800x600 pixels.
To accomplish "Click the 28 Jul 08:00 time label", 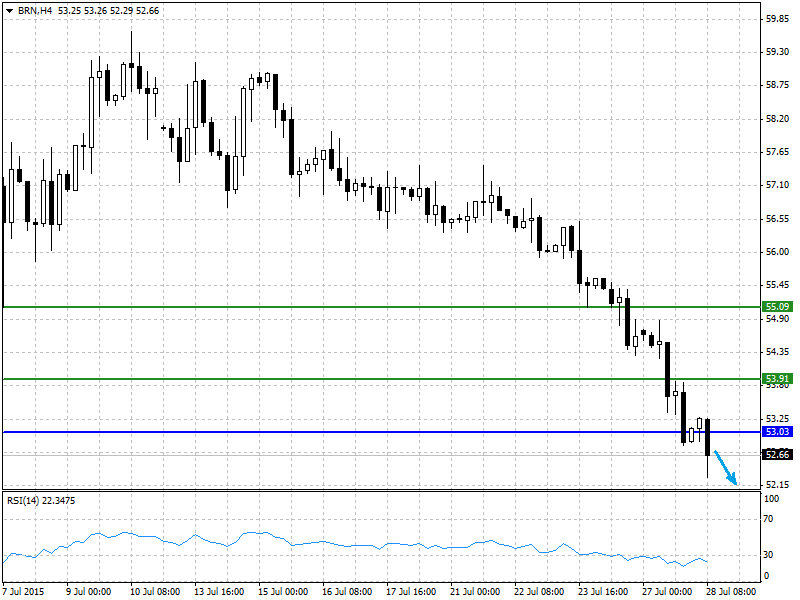I will click(x=731, y=592).
